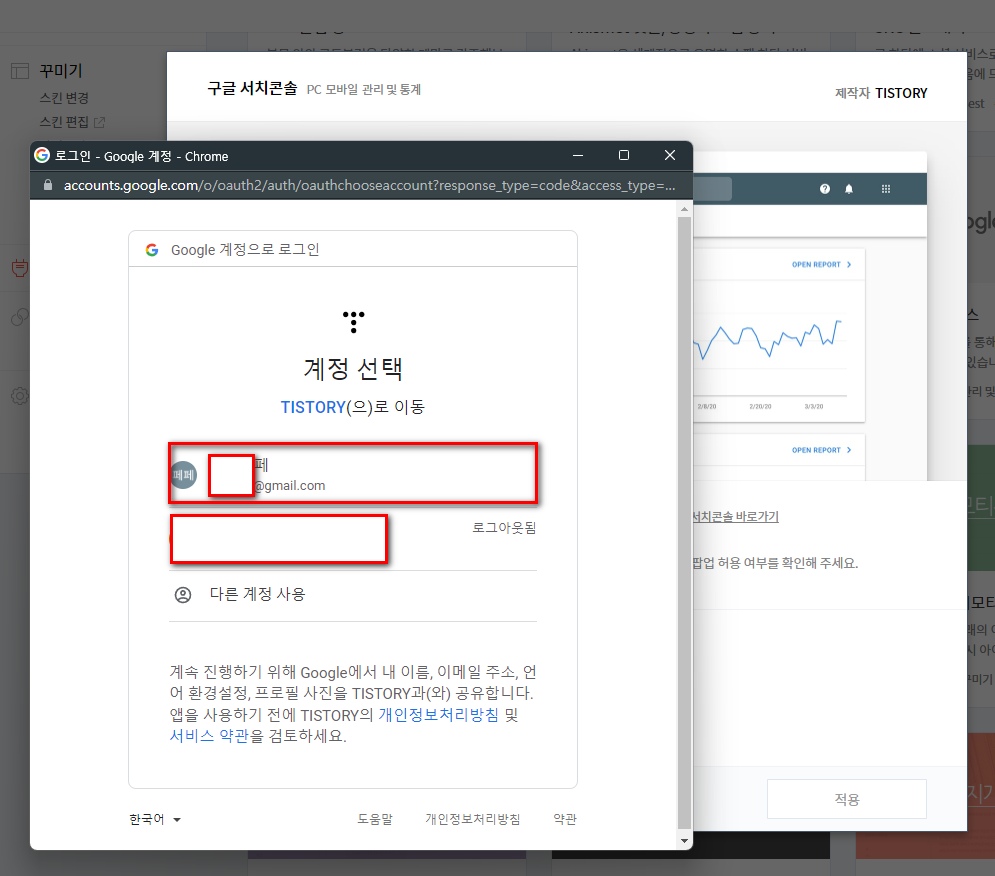Click the accounts.google.com URL address bar

click(x=369, y=185)
